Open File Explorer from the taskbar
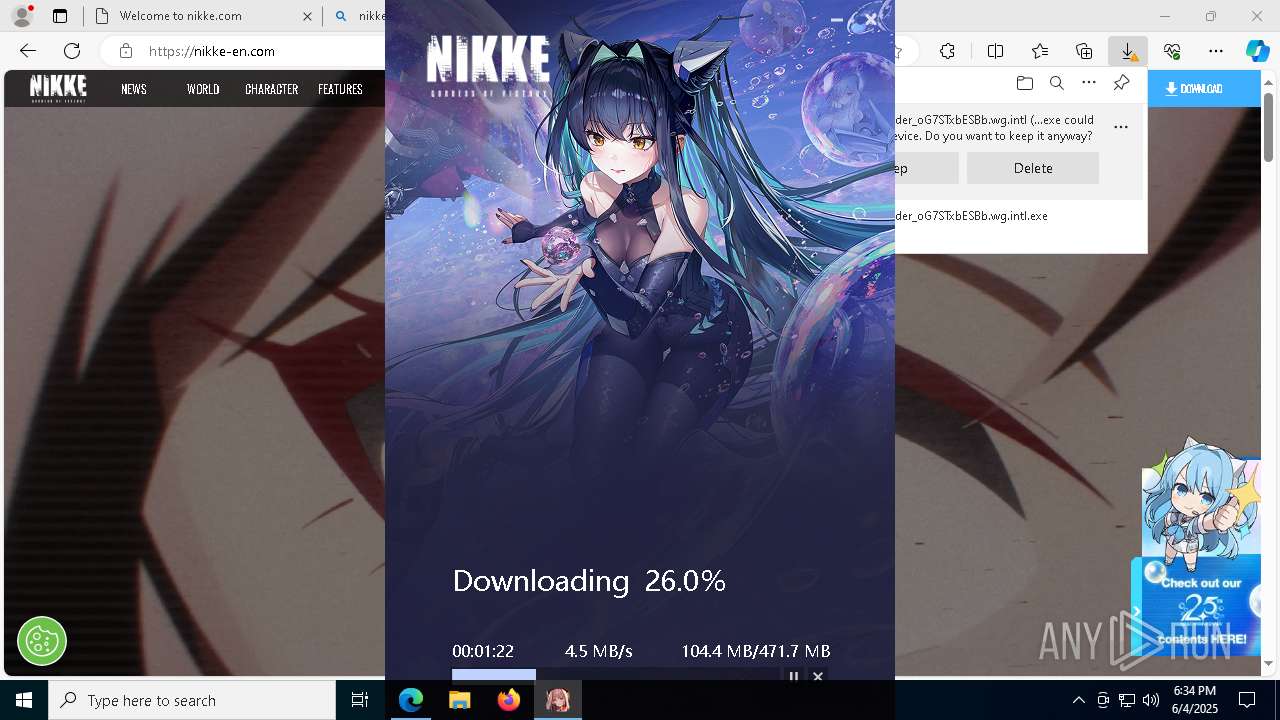The image size is (1280, 720). coord(460,700)
